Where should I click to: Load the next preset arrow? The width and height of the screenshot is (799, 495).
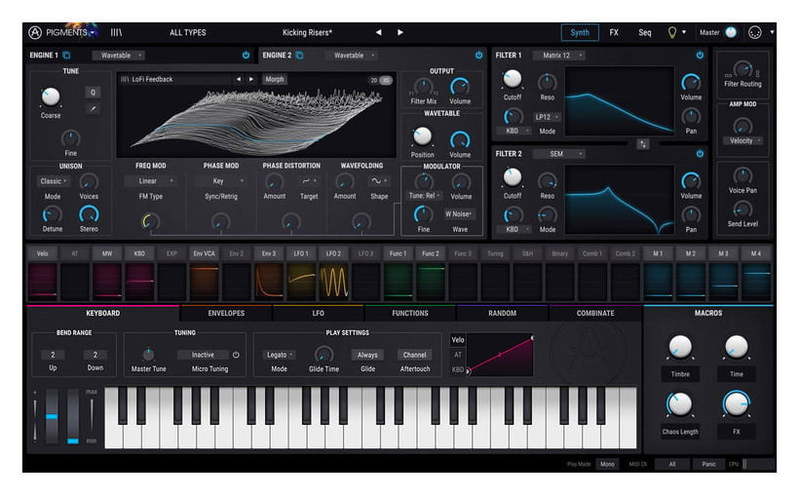[400, 33]
